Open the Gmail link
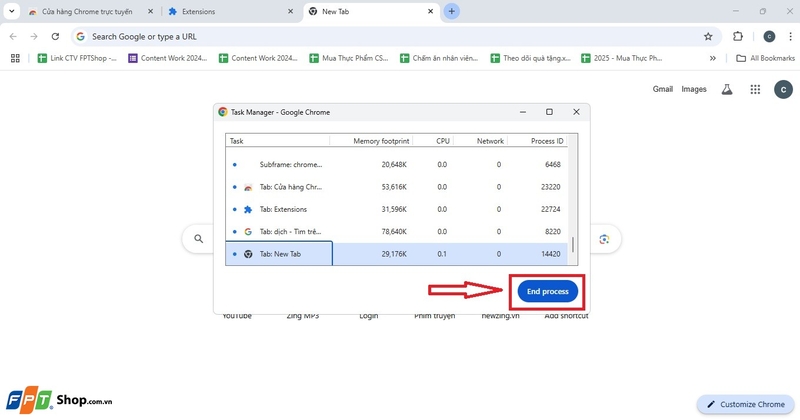 [663, 89]
